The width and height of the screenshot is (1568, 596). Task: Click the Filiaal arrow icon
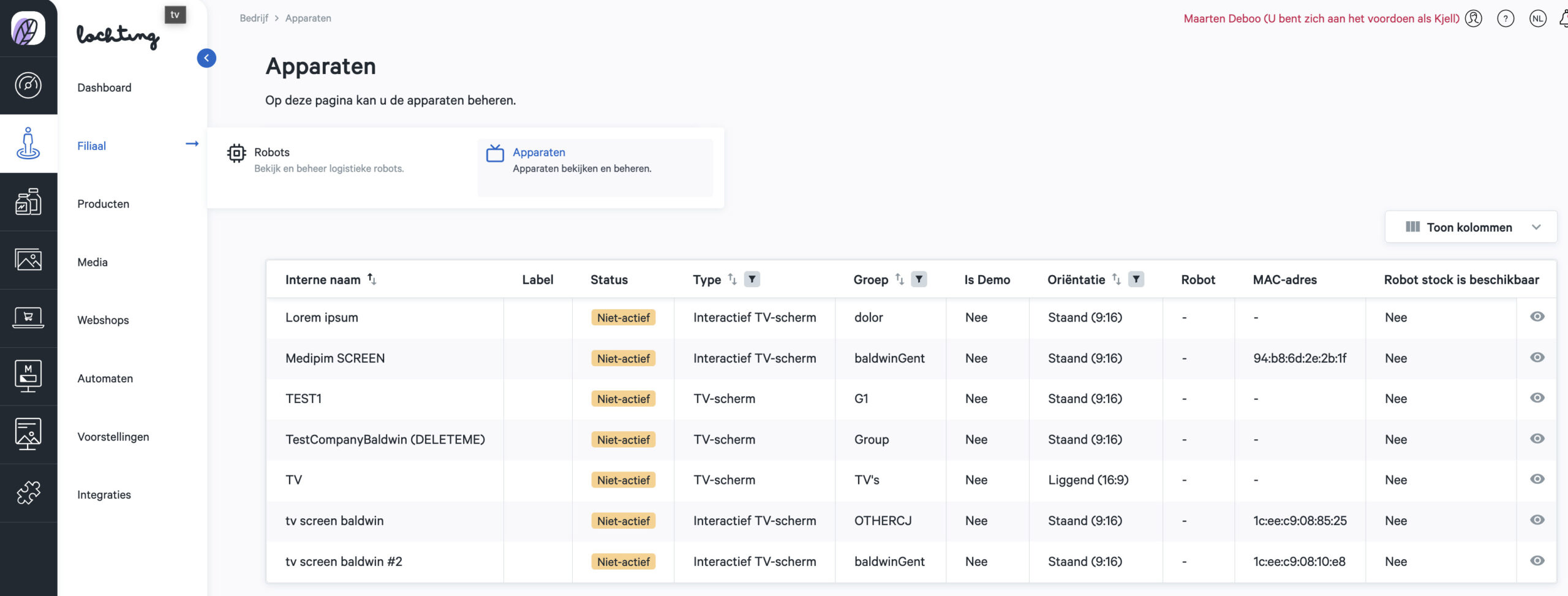coord(192,143)
